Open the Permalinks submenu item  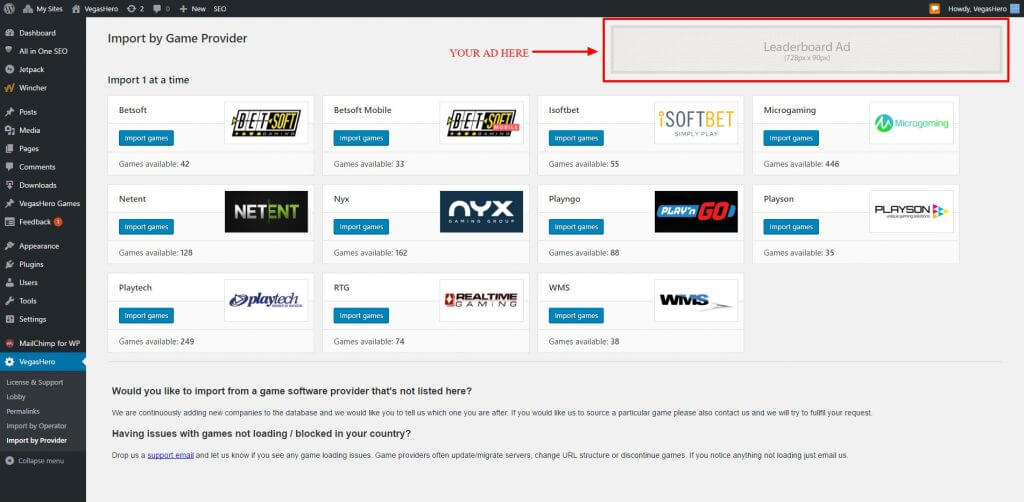(x=23, y=411)
